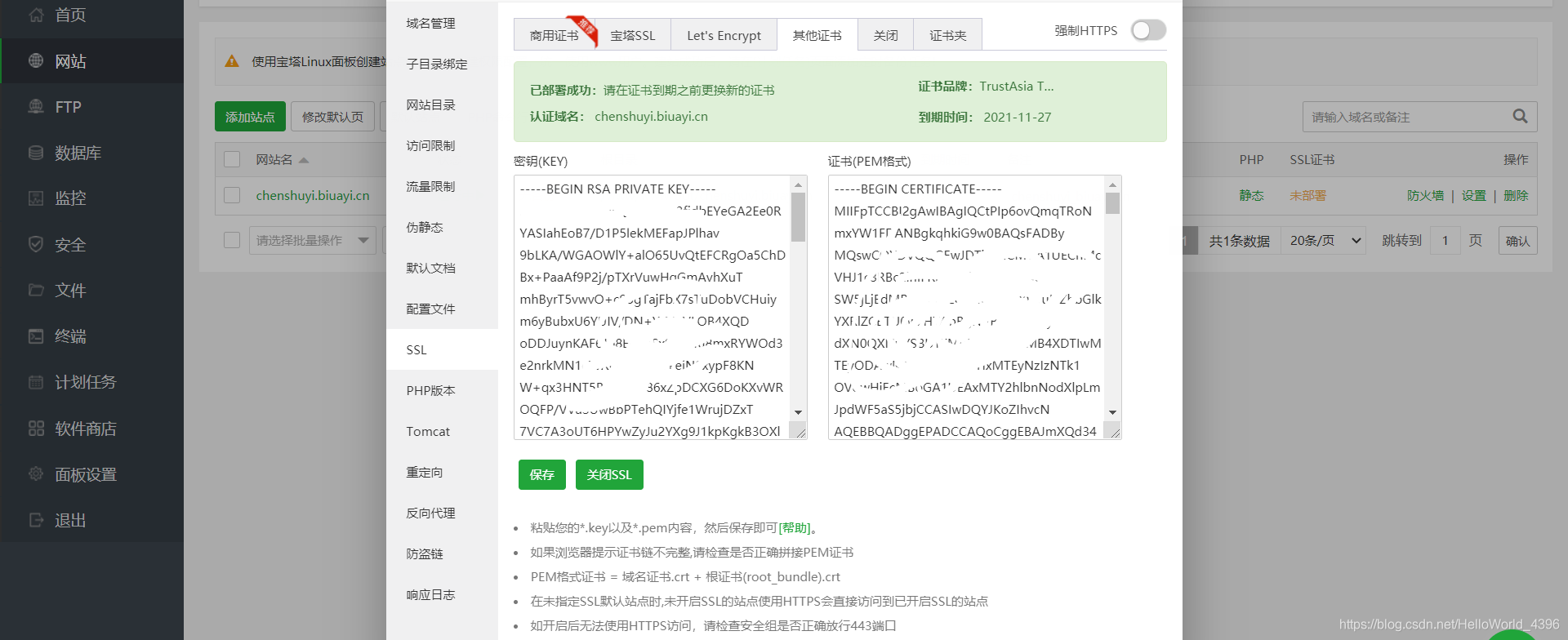Click the 添加站点 button
This screenshot has height=640, width=1568.
250,117
